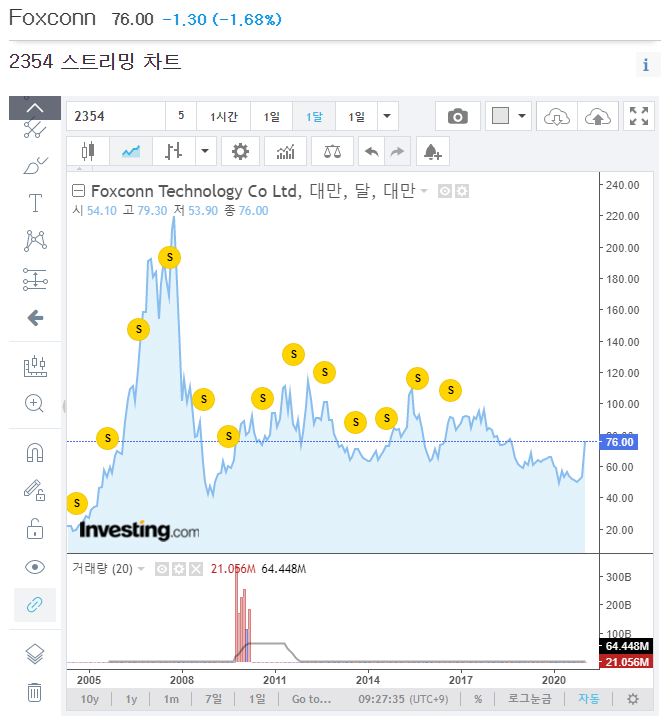Hide the 거래량 volume indicator

[x=161, y=569]
